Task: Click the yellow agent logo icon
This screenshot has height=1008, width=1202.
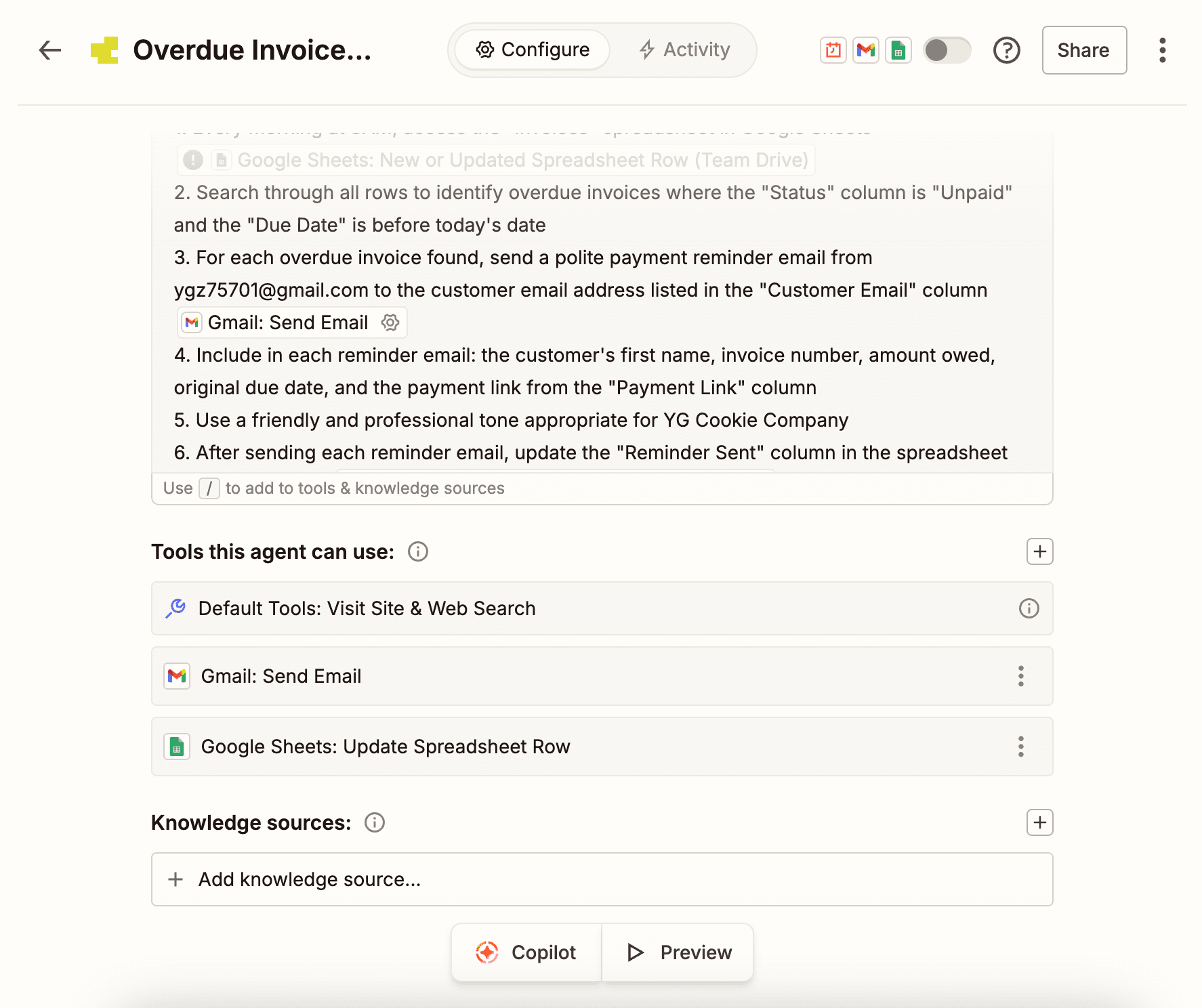Action: pyautogui.click(x=104, y=50)
